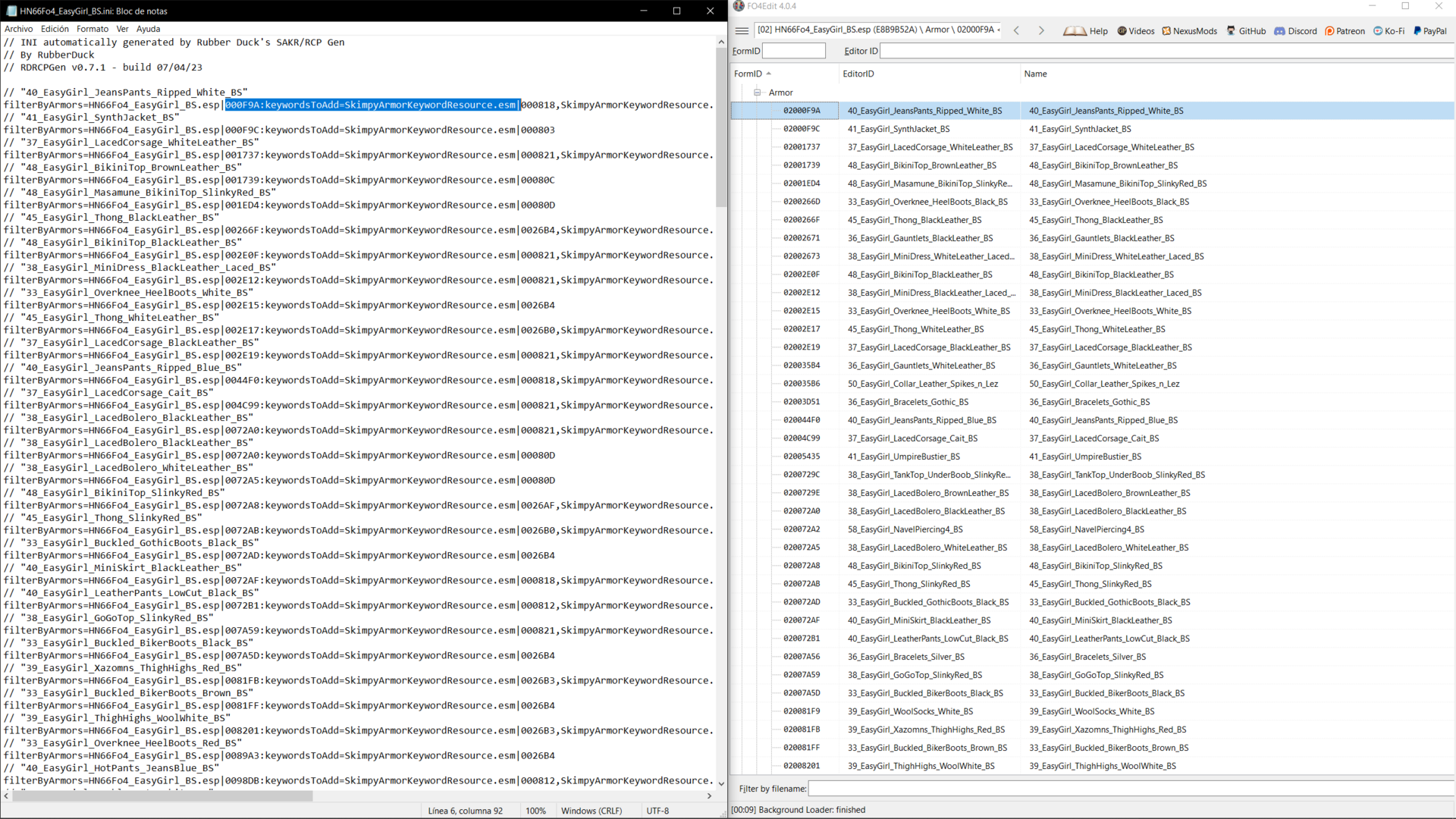Select row 02002671 Gauntlets_BlackLeather

click(1093, 238)
